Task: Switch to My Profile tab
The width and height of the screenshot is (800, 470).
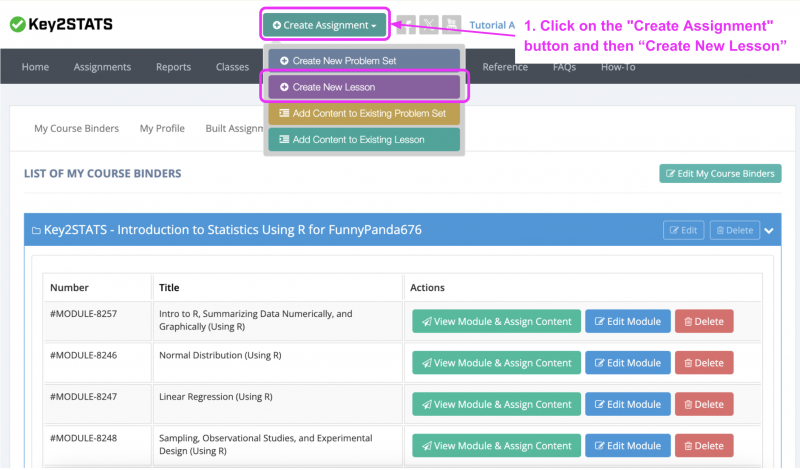Action: point(162,128)
